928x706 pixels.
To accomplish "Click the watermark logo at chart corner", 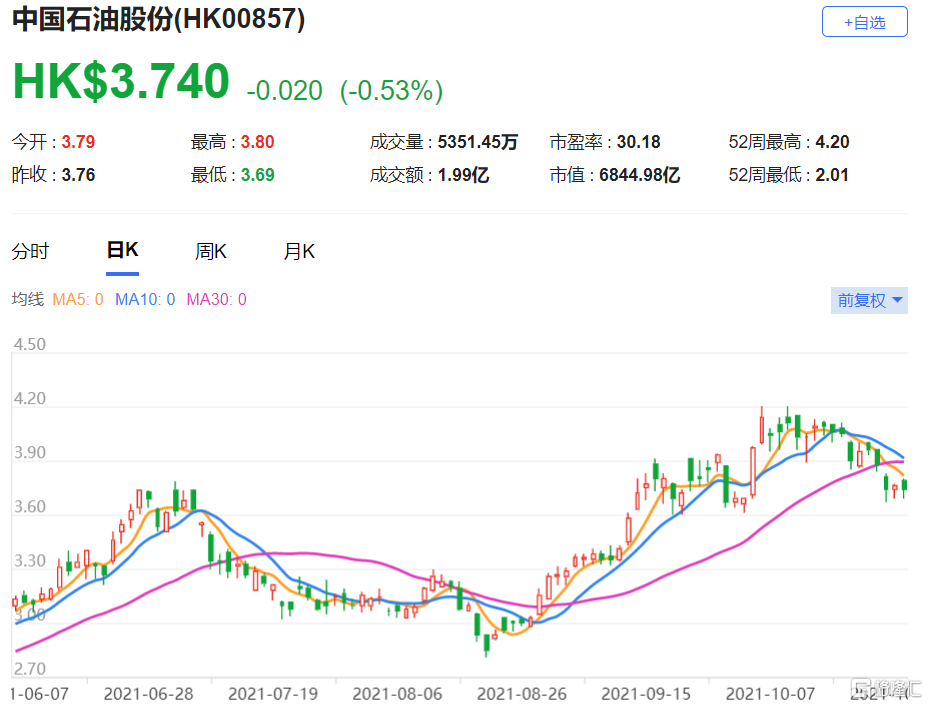I will tap(886, 689).
